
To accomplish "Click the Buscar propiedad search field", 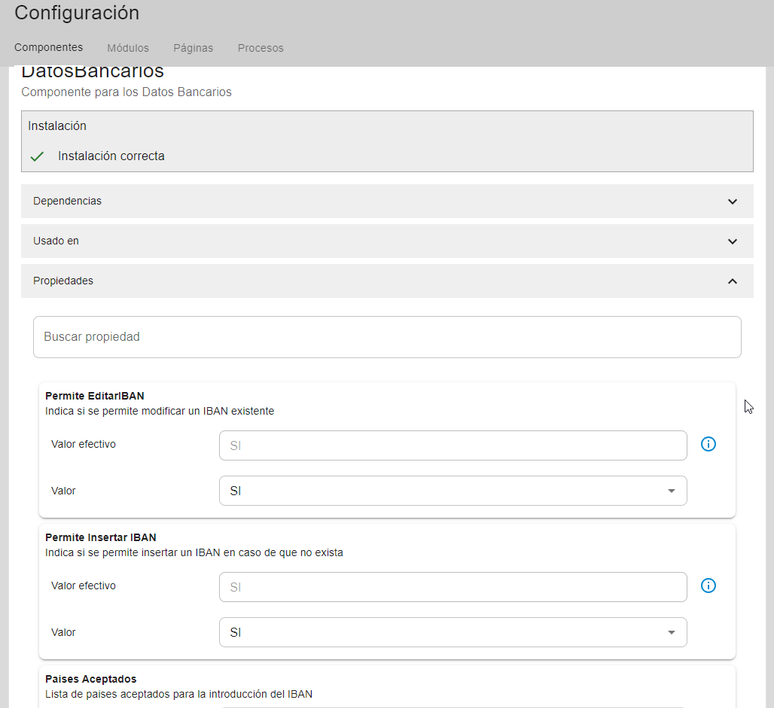I will pyautogui.click(x=387, y=337).
